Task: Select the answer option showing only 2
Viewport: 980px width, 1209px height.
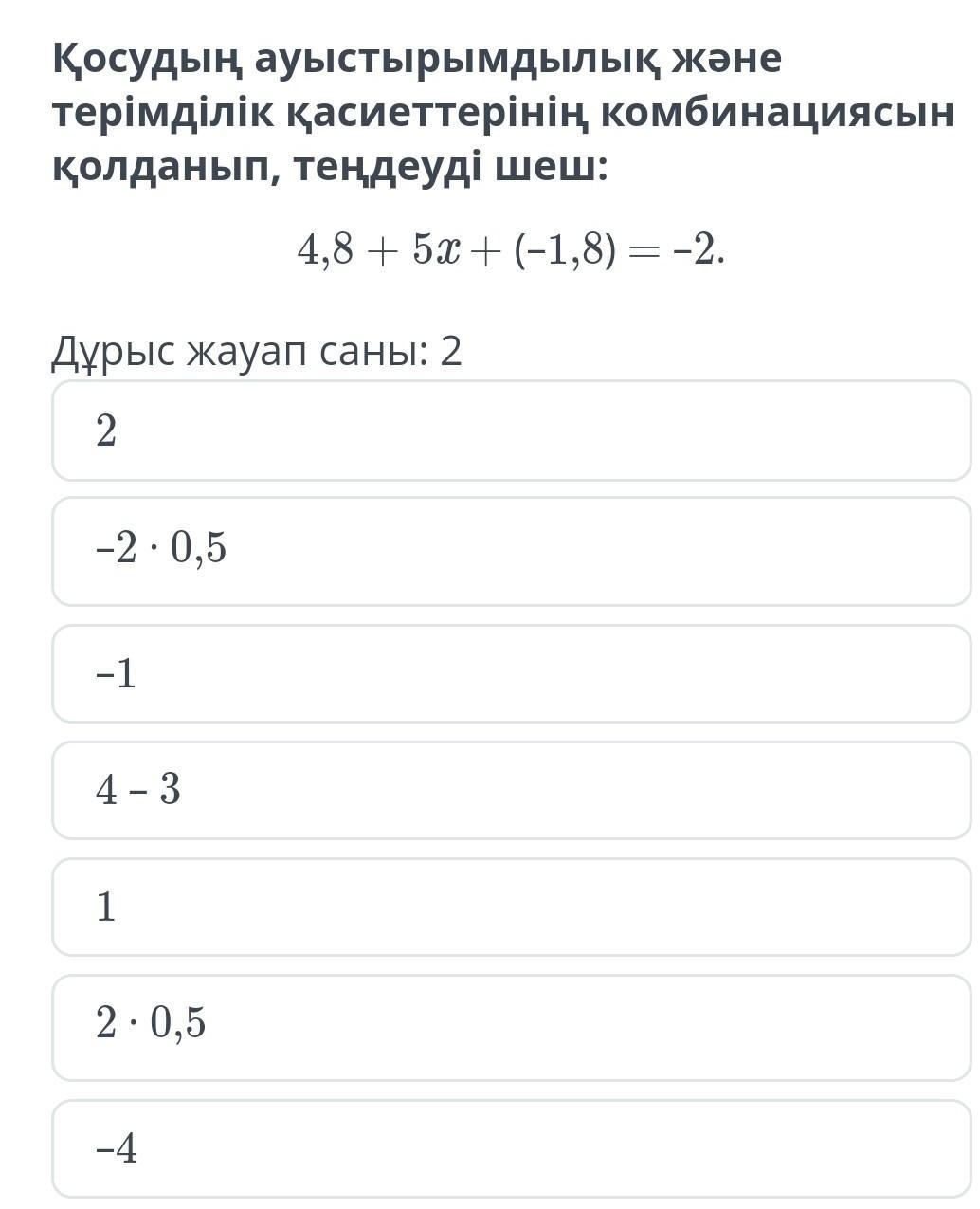Action: point(512,430)
